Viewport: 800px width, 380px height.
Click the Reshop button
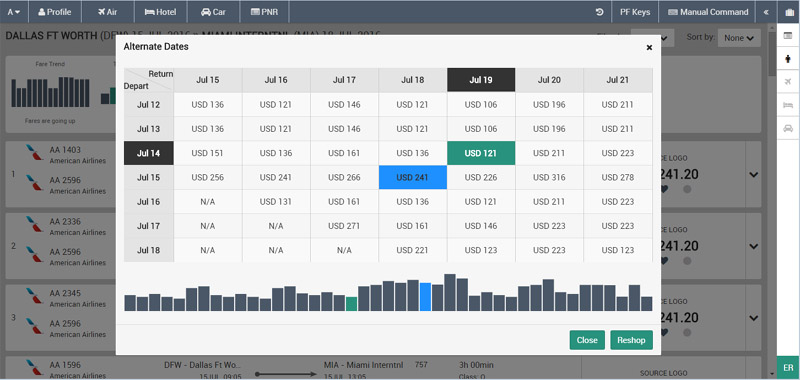point(631,340)
